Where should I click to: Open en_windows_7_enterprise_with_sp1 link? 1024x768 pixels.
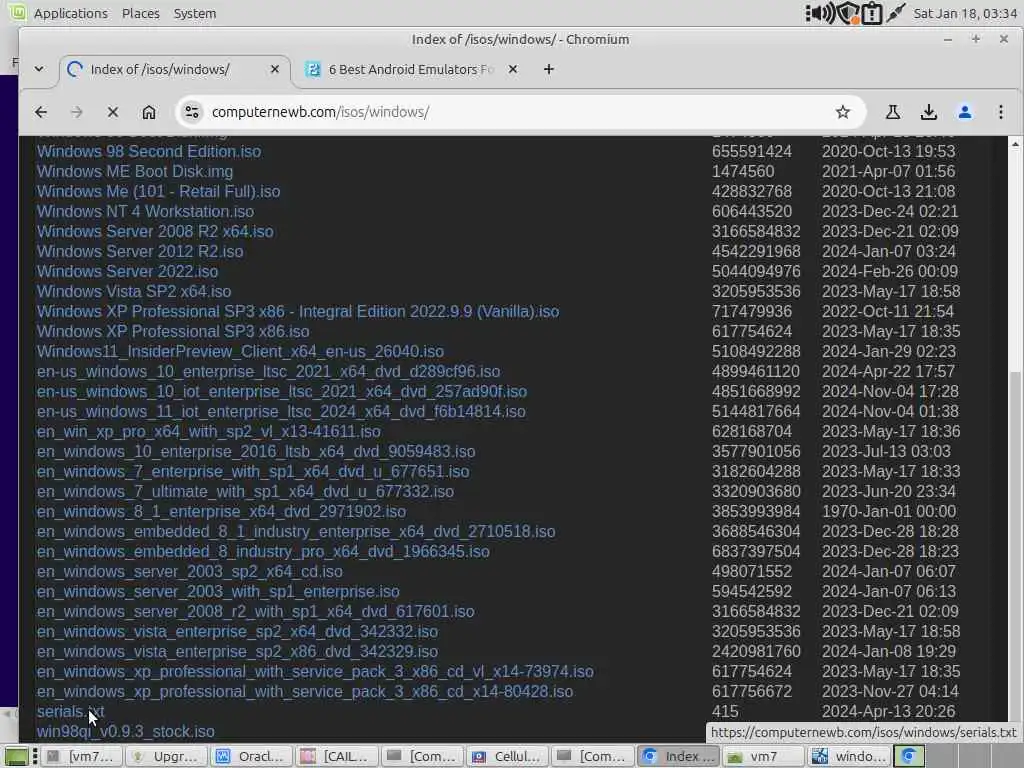pos(253,472)
